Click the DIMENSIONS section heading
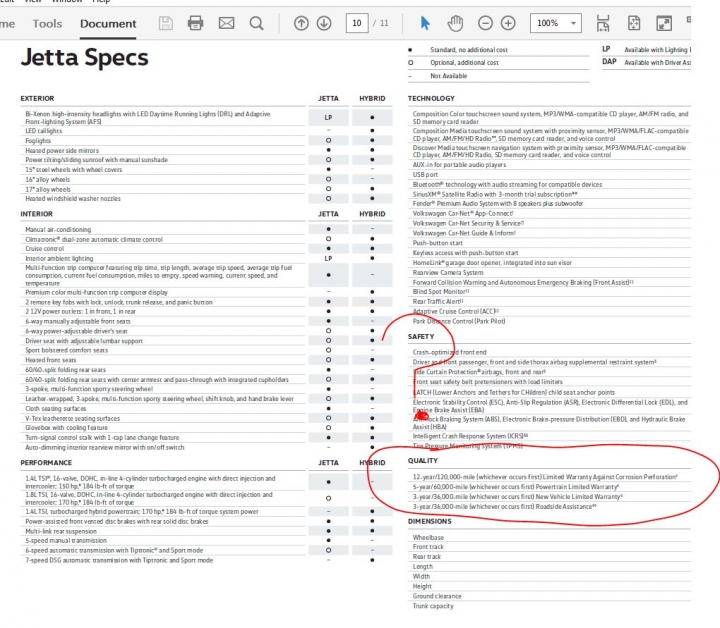This screenshot has width=720, height=628. click(x=429, y=521)
